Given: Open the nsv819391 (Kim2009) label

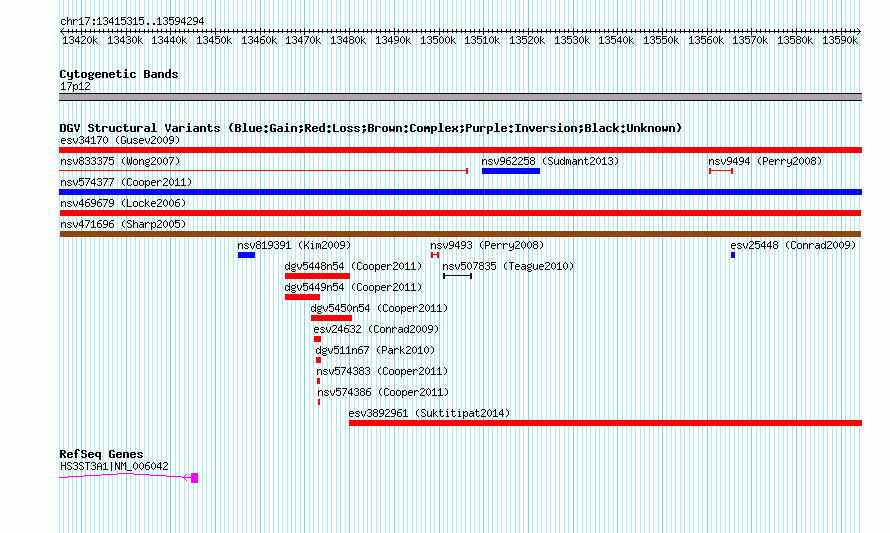Looking at the screenshot, I should tap(294, 245).
